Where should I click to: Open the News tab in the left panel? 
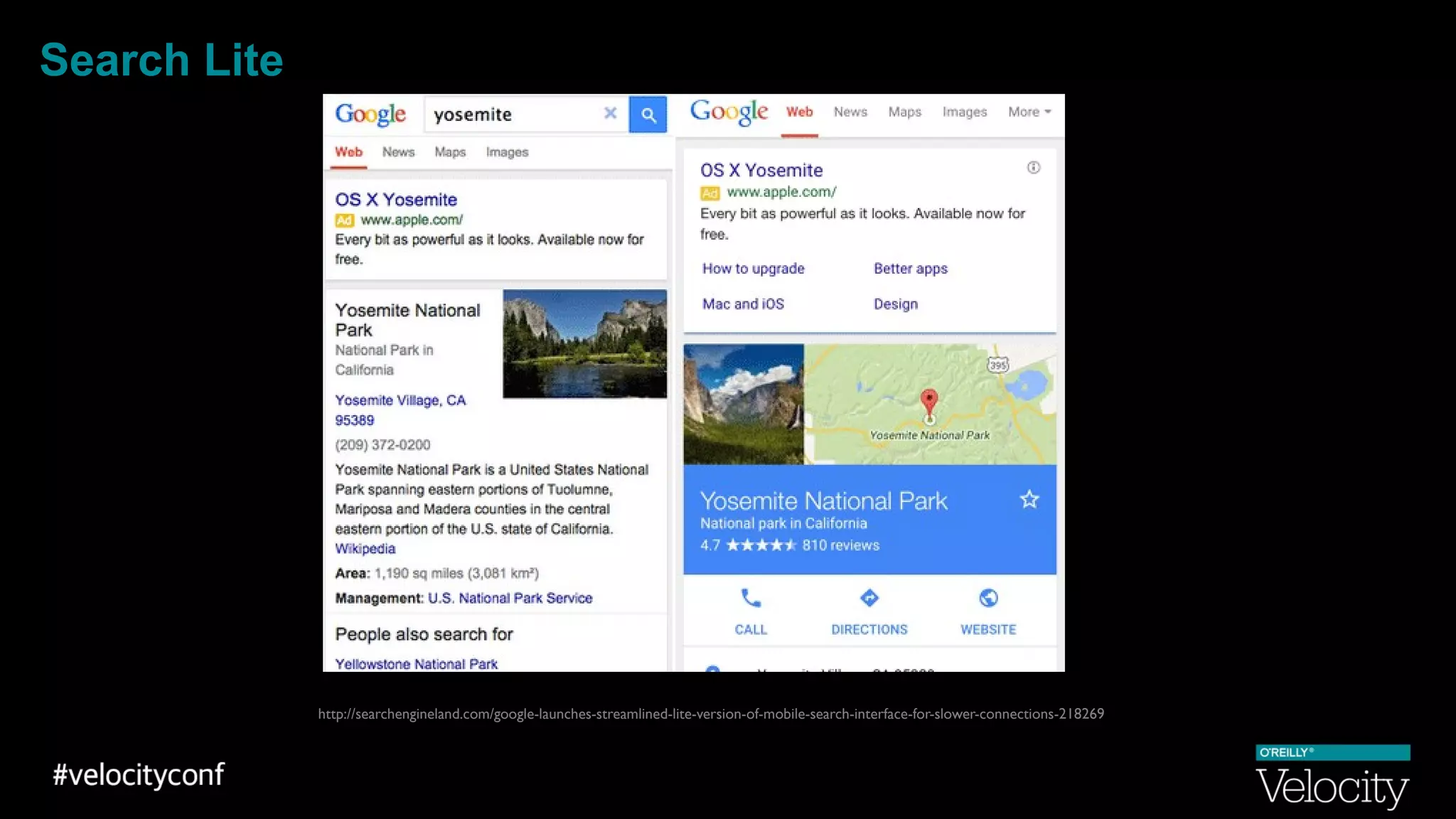pos(398,152)
